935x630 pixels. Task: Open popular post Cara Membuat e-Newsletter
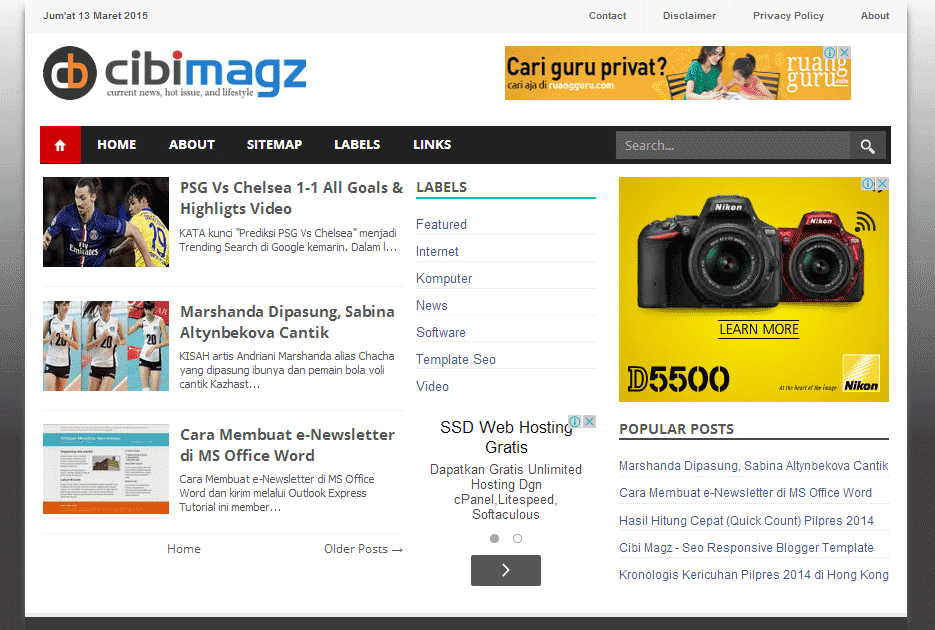tap(745, 493)
